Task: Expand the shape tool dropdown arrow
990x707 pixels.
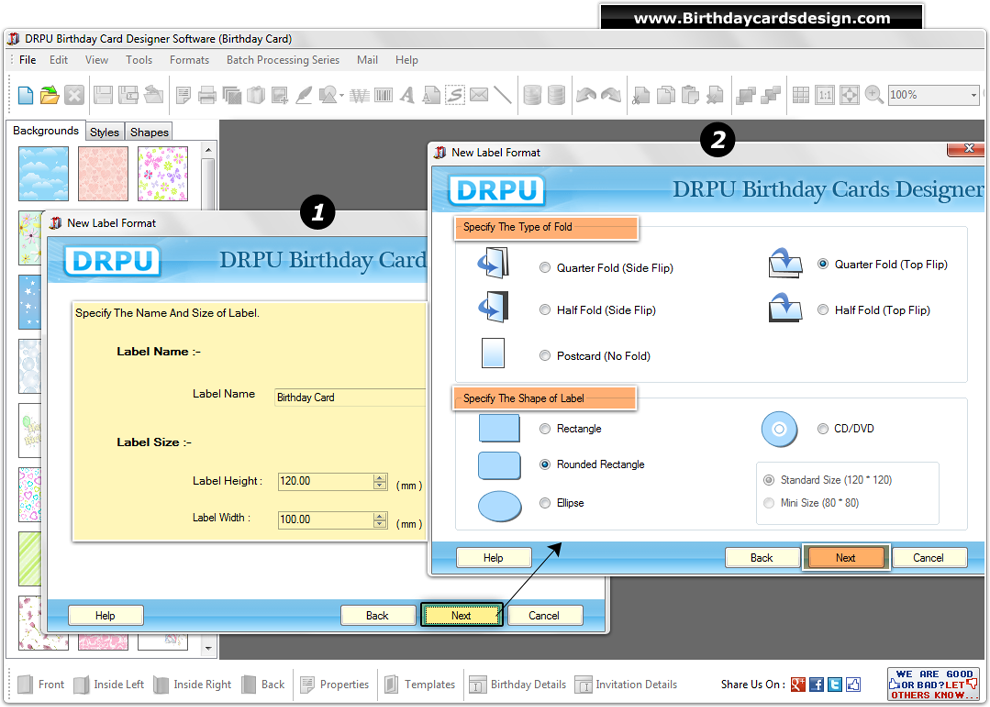Action: point(342,96)
